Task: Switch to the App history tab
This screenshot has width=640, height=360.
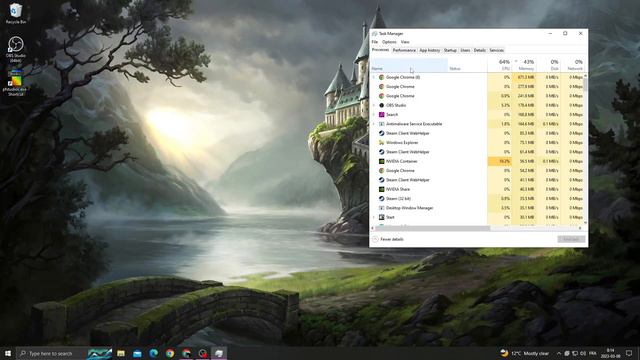Action: pos(430,50)
